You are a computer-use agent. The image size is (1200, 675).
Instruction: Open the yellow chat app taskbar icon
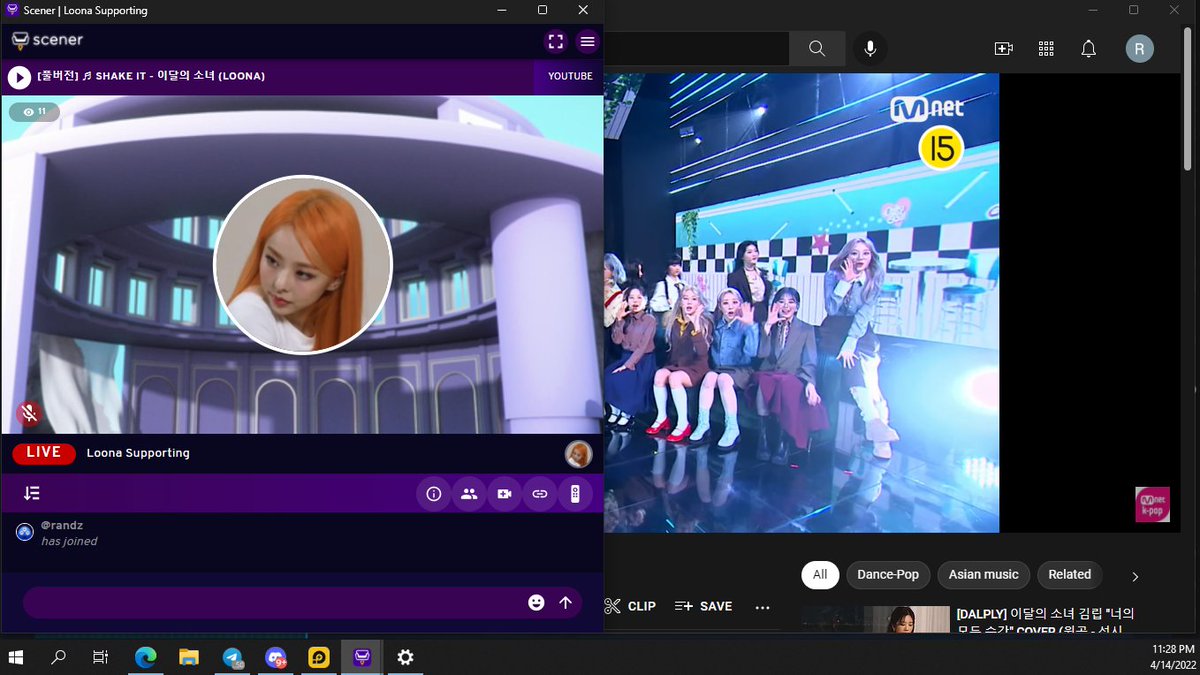(319, 657)
